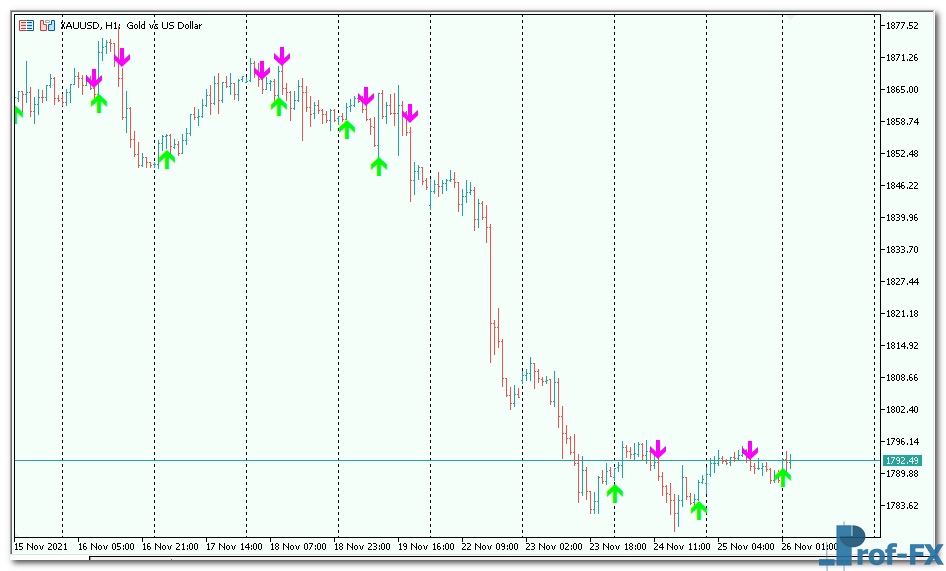Click the 1833.70 level on price axis
946x571 pixels.
pos(901,249)
